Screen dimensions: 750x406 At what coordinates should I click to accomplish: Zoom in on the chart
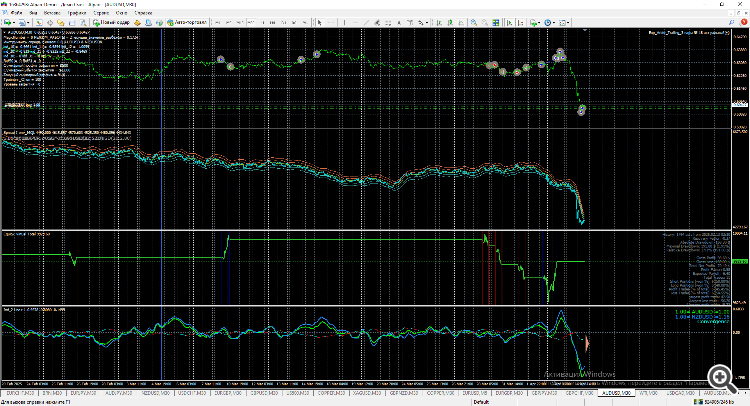point(474,22)
